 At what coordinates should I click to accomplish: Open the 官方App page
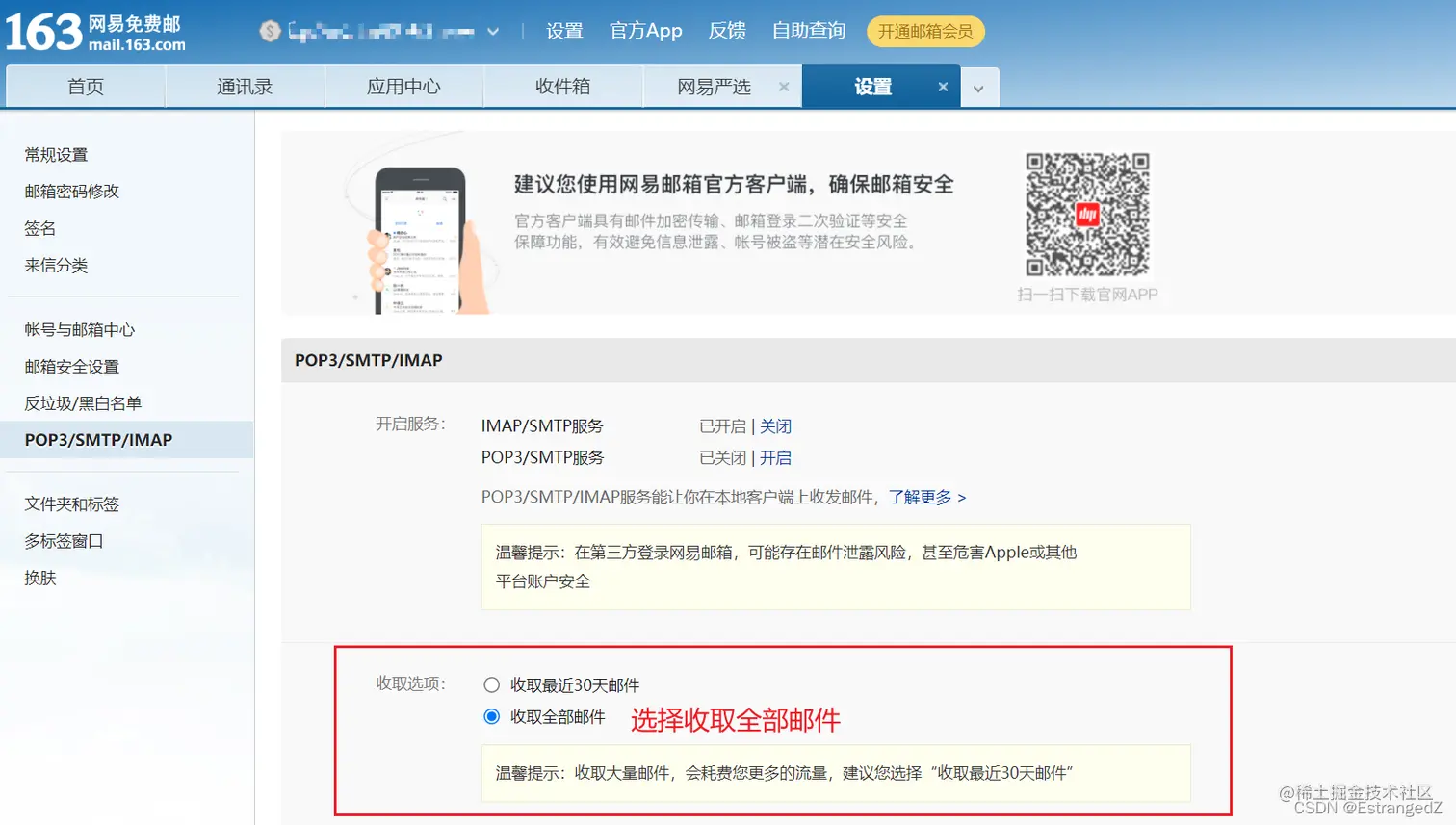[x=645, y=30]
